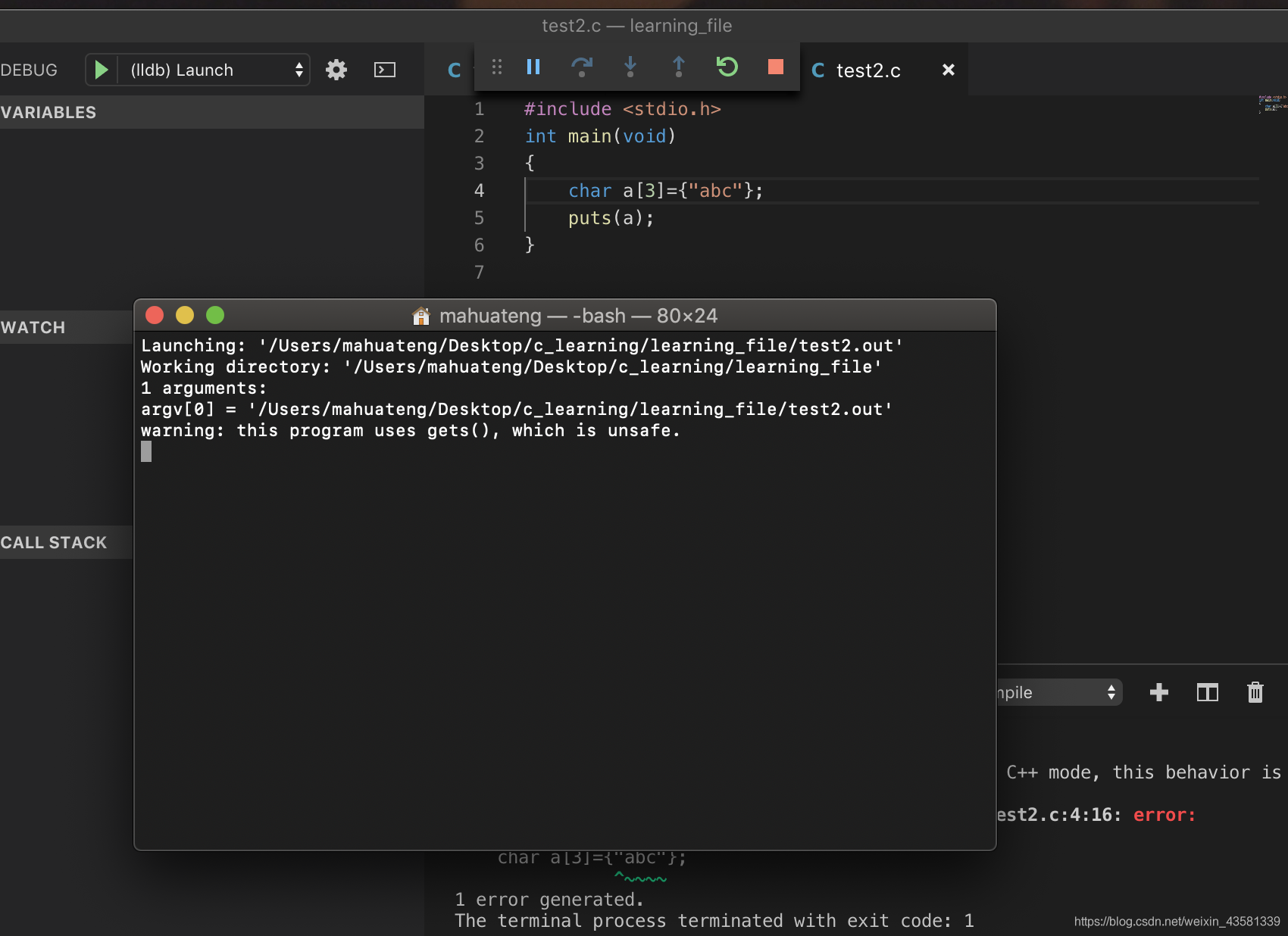
Task: Open the Debug Console icon
Action: tap(385, 70)
